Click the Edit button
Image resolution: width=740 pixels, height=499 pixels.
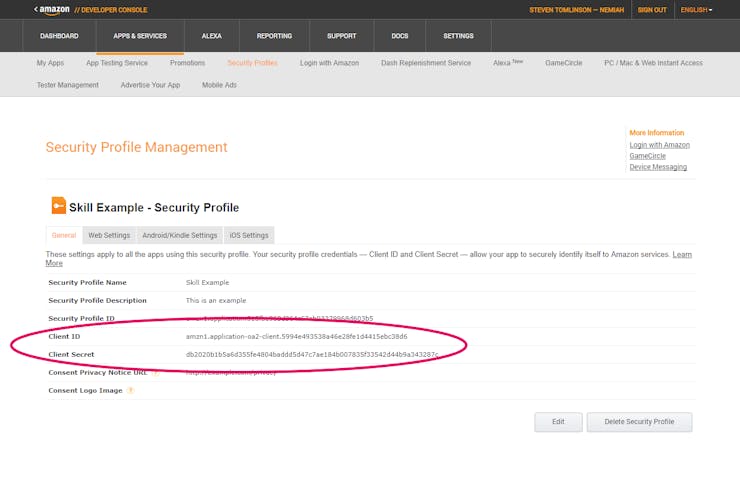click(558, 422)
